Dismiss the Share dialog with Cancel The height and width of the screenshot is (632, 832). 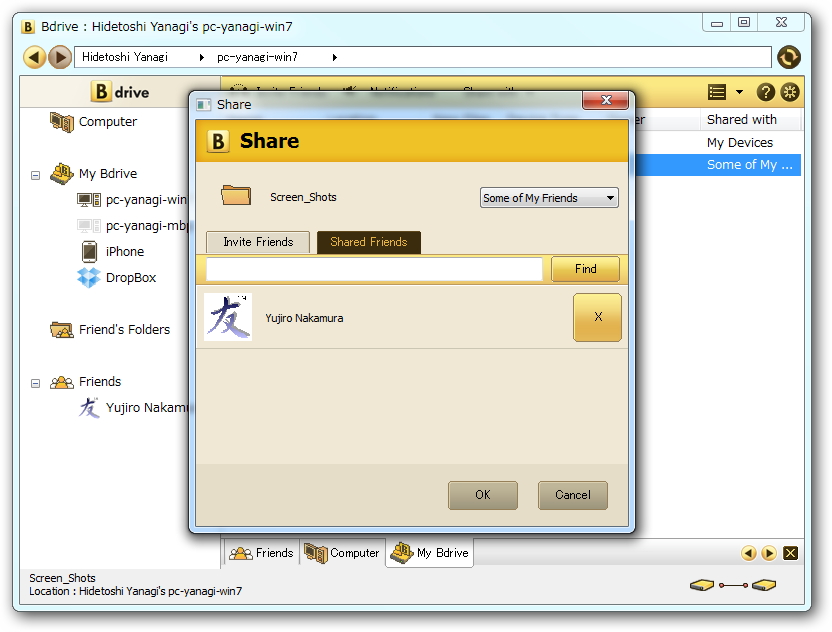click(x=573, y=495)
